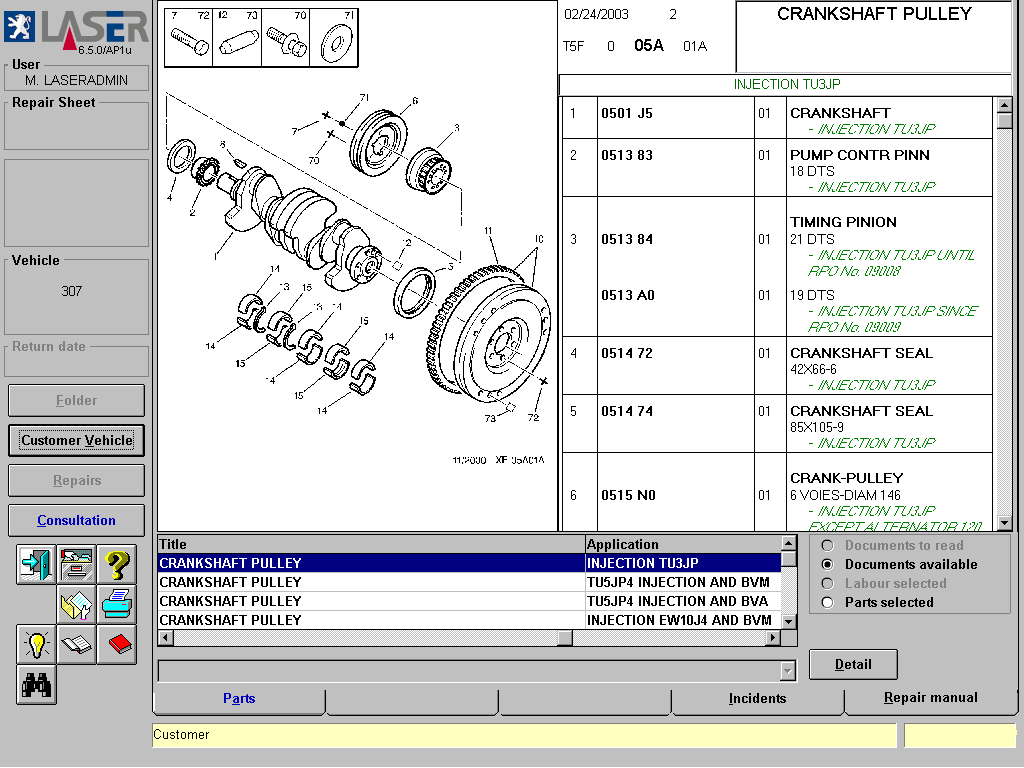The height and width of the screenshot is (768, 1024).
Task: Click the Title list vertical scroll thumb
Action: point(789,558)
